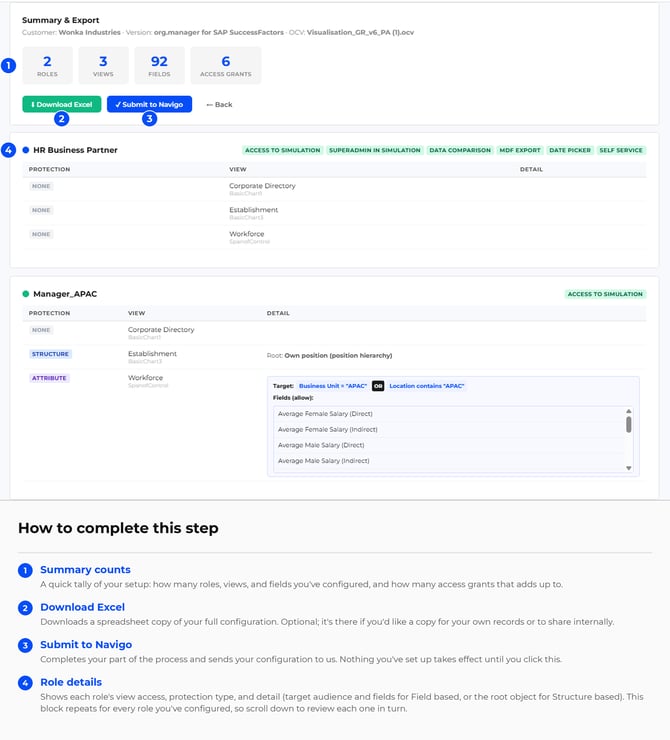Click the Summary counts instruction heading
The image size is (670, 740).
click(85, 570)
